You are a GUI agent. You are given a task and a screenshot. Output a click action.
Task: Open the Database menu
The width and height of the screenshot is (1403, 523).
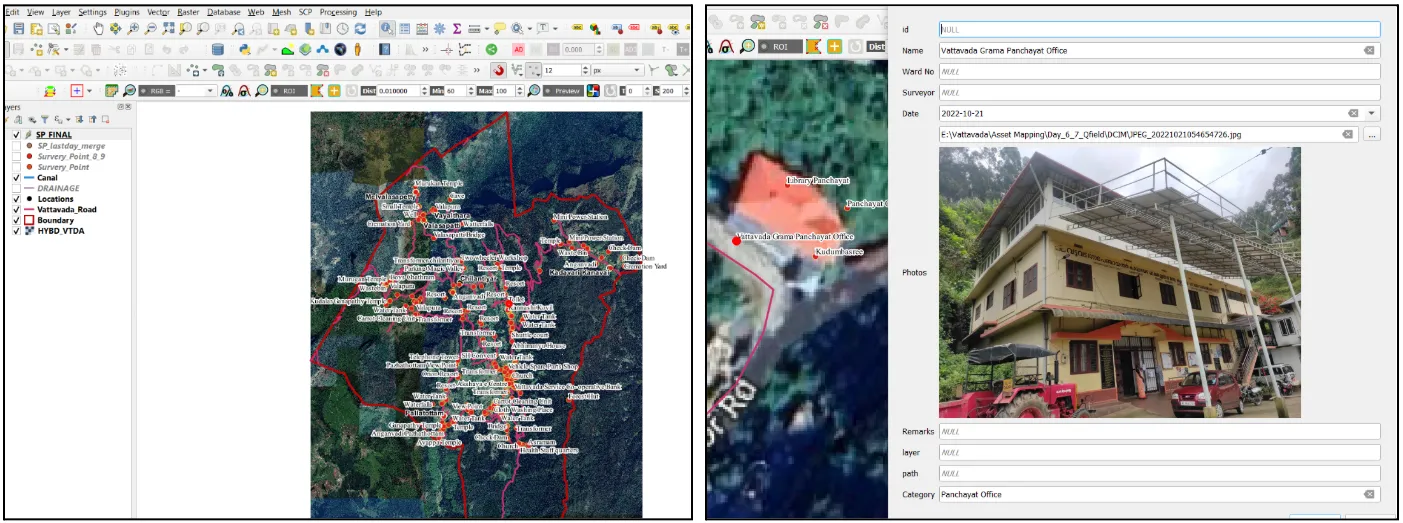224,12
